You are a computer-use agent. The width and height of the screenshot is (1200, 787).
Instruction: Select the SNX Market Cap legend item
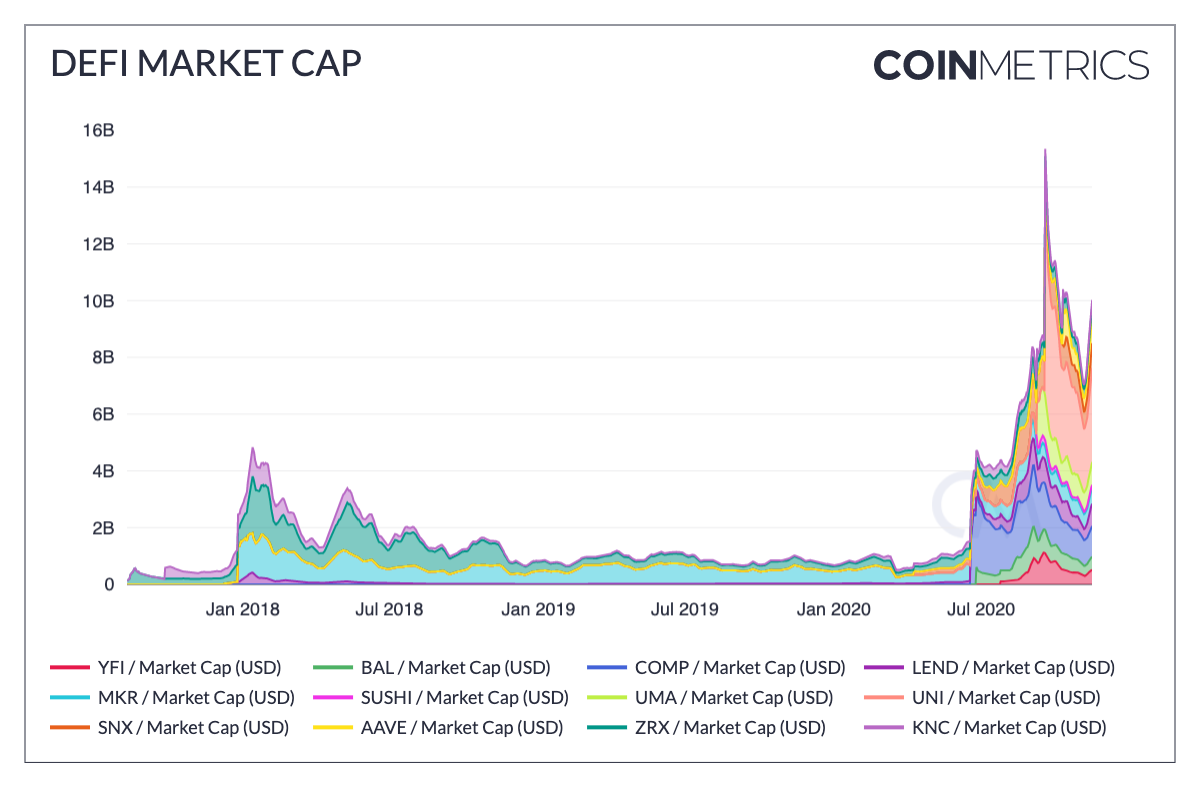coord(169,727)
